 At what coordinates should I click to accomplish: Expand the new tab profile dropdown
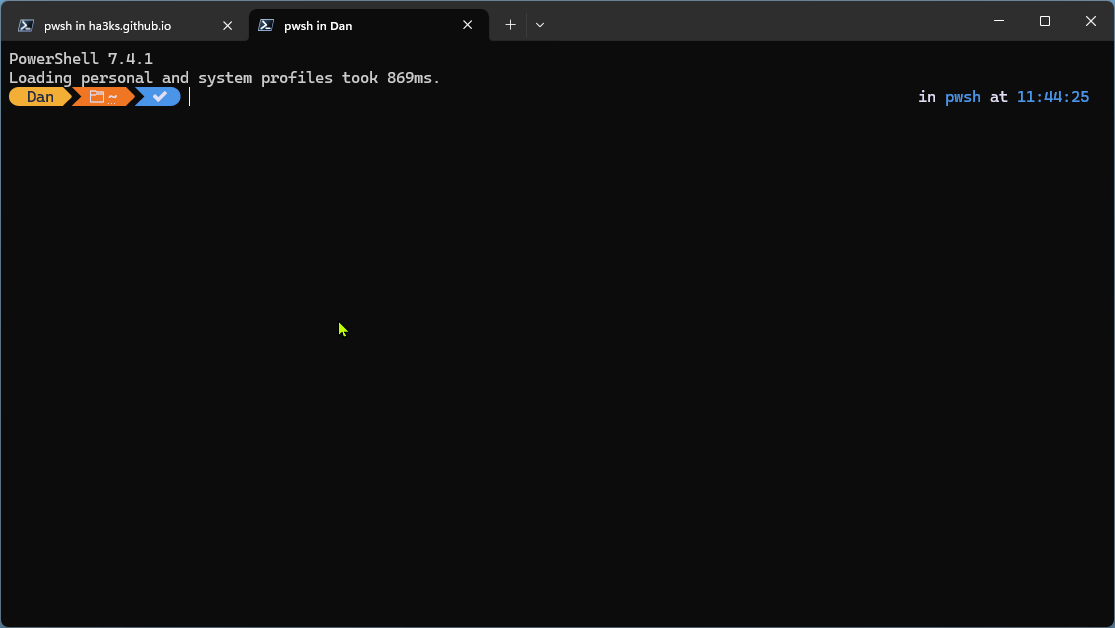[540, 25]
